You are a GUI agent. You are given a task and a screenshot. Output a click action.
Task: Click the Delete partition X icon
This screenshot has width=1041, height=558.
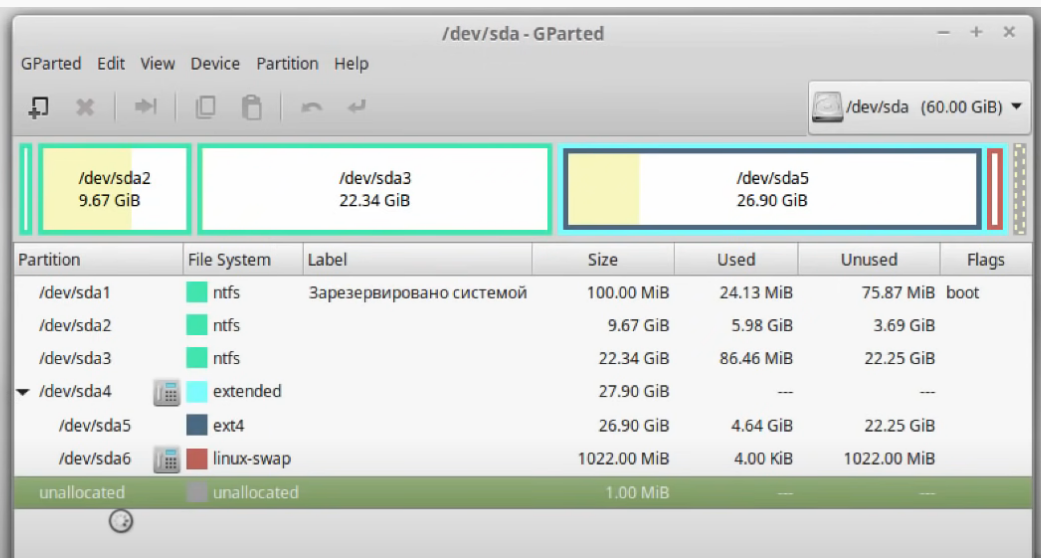tap(85, 107)
